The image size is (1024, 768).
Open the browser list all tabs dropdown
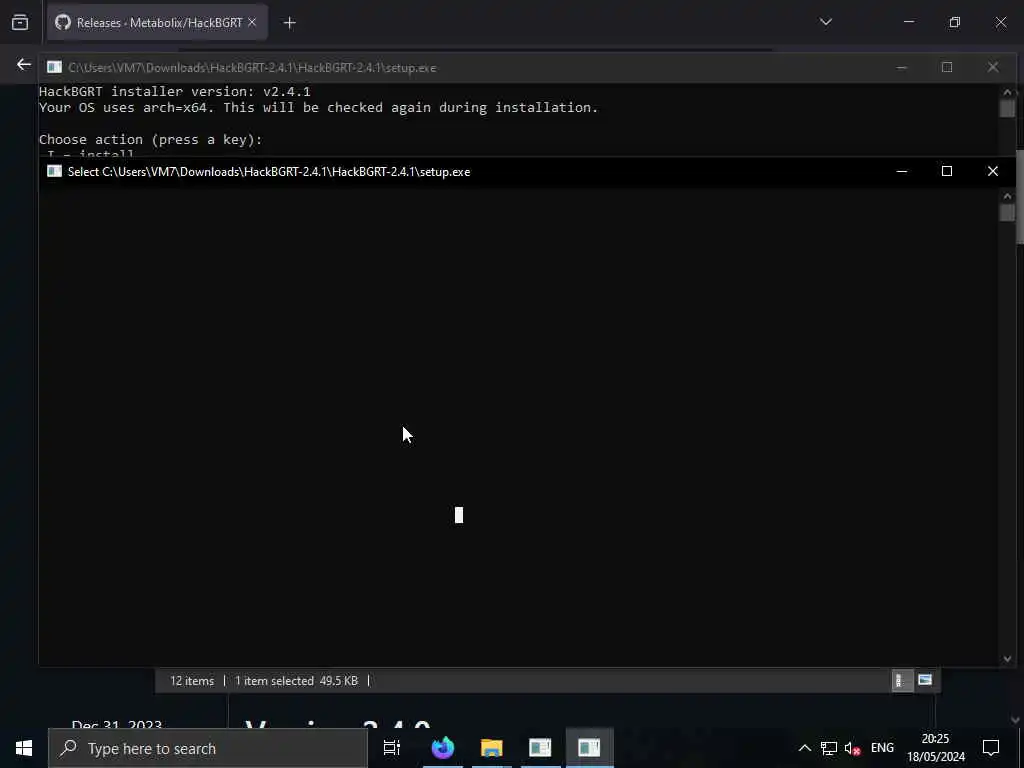[x=826, y=22]
